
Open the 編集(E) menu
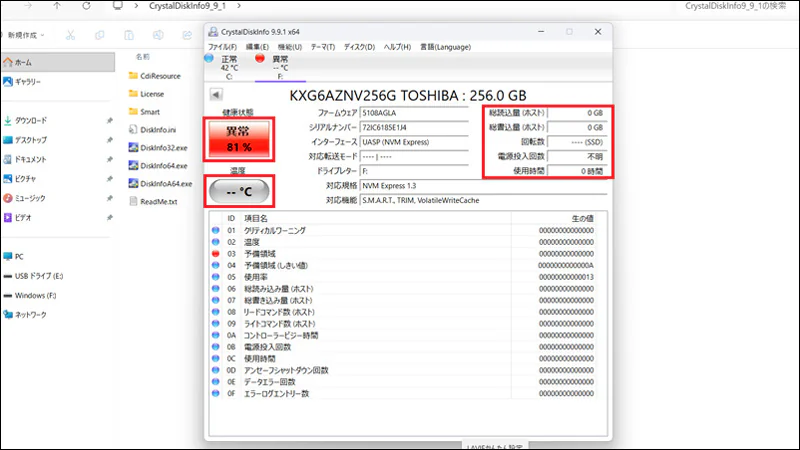257,47
